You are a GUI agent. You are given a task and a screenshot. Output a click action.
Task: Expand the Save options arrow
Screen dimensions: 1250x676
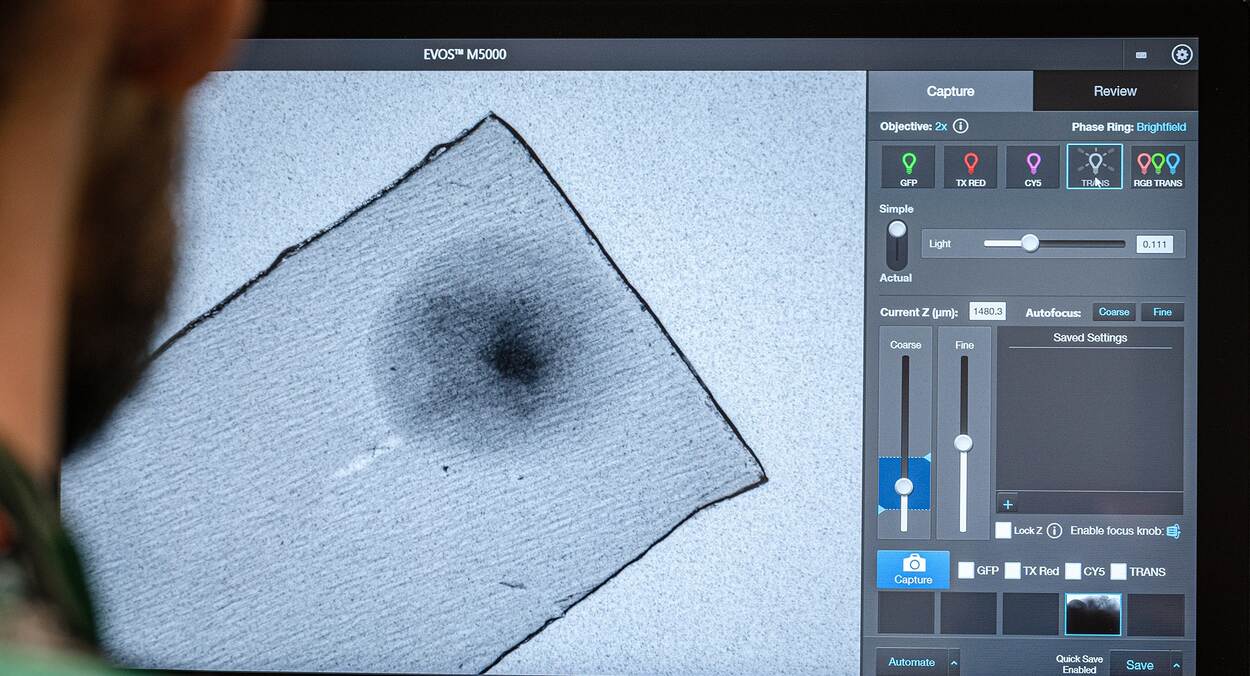[x=1176, y=665]
